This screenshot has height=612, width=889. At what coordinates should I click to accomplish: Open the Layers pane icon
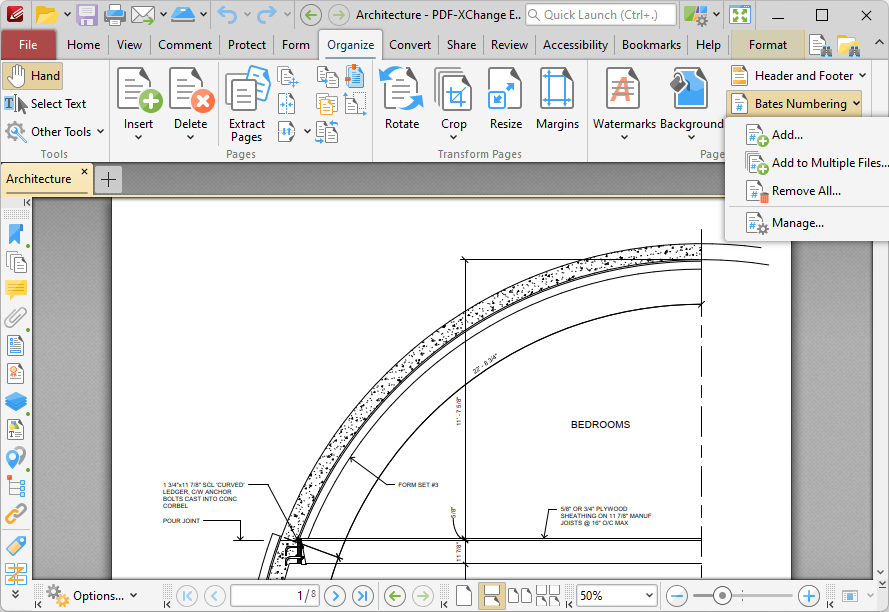[x=16, y=402]
